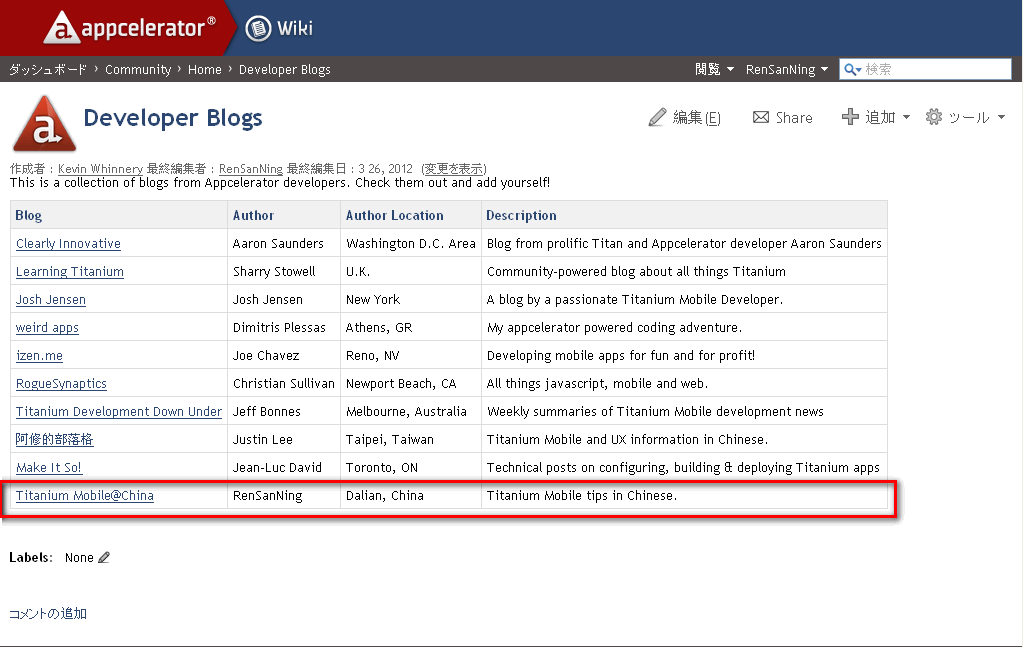The height and width of the screenshot is (647, 1023).
Task: Click the gear icon for ツール
Action: [x=934, y=117]
